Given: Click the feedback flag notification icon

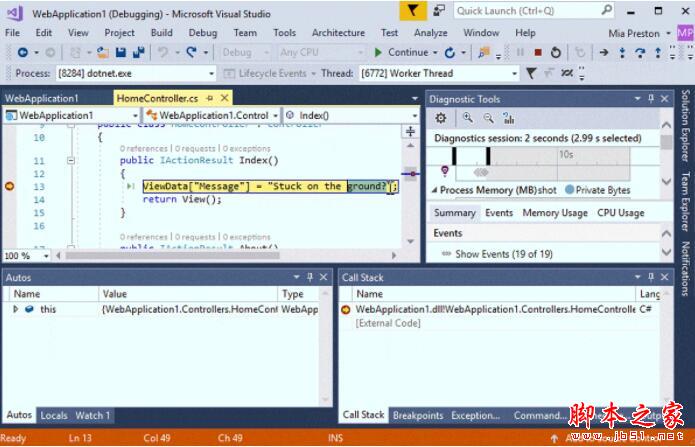Looking at the screenshot, I should (x=413, y=10).
